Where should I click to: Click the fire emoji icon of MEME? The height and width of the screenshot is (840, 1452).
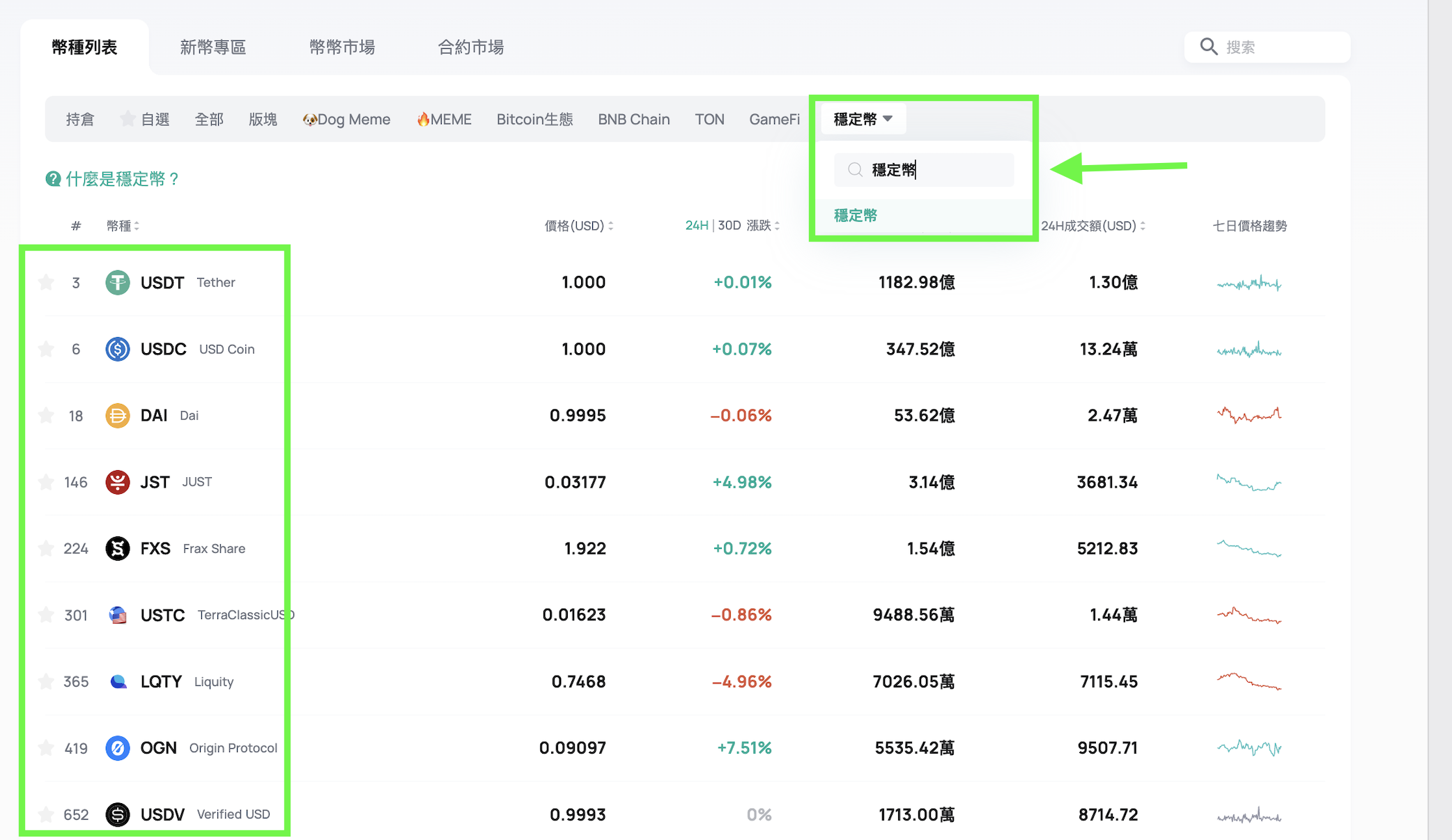coord(422,119)
